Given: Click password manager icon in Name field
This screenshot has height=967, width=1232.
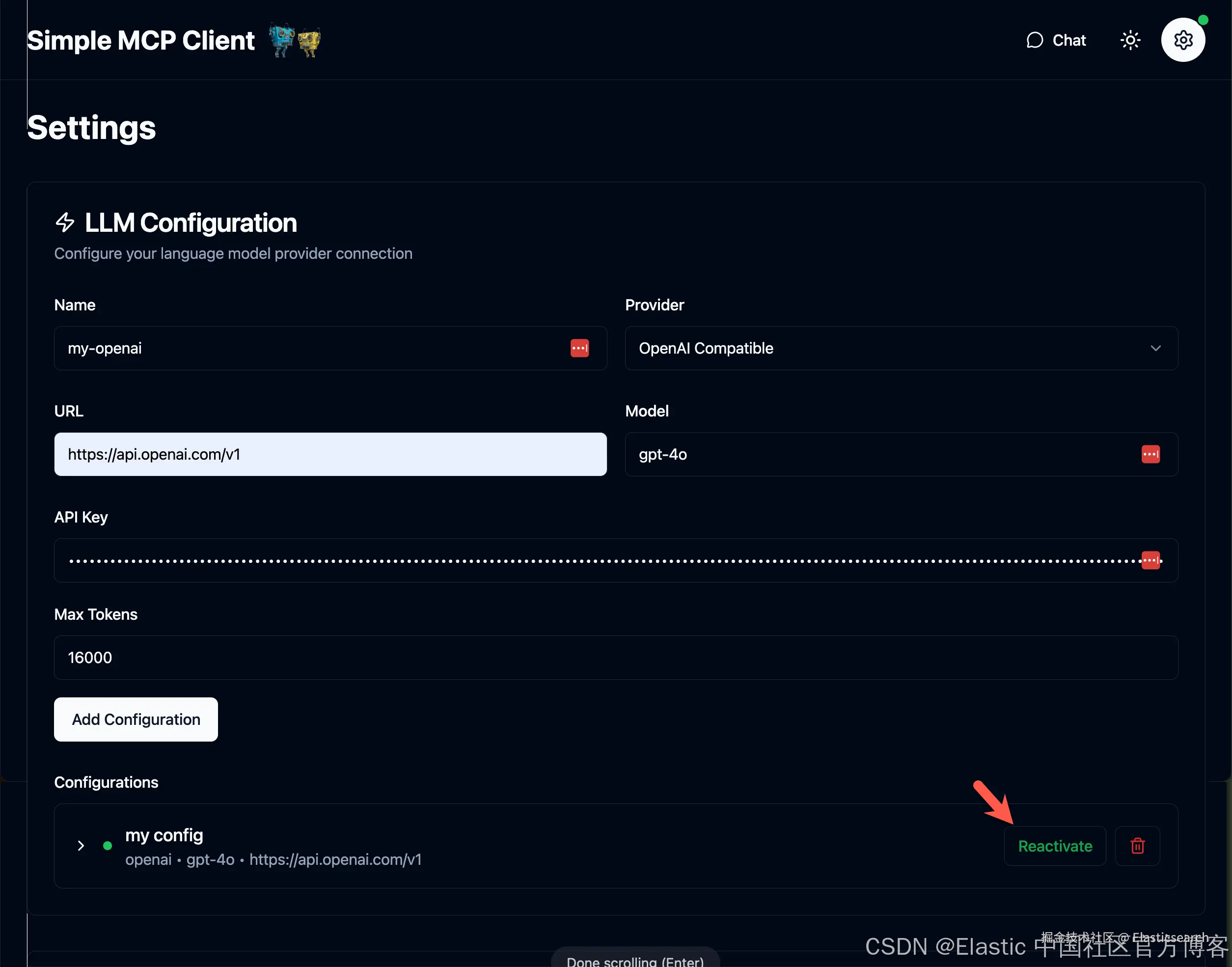Looking at the screenshot, I should pyautogui.click(x=579, y=348).
